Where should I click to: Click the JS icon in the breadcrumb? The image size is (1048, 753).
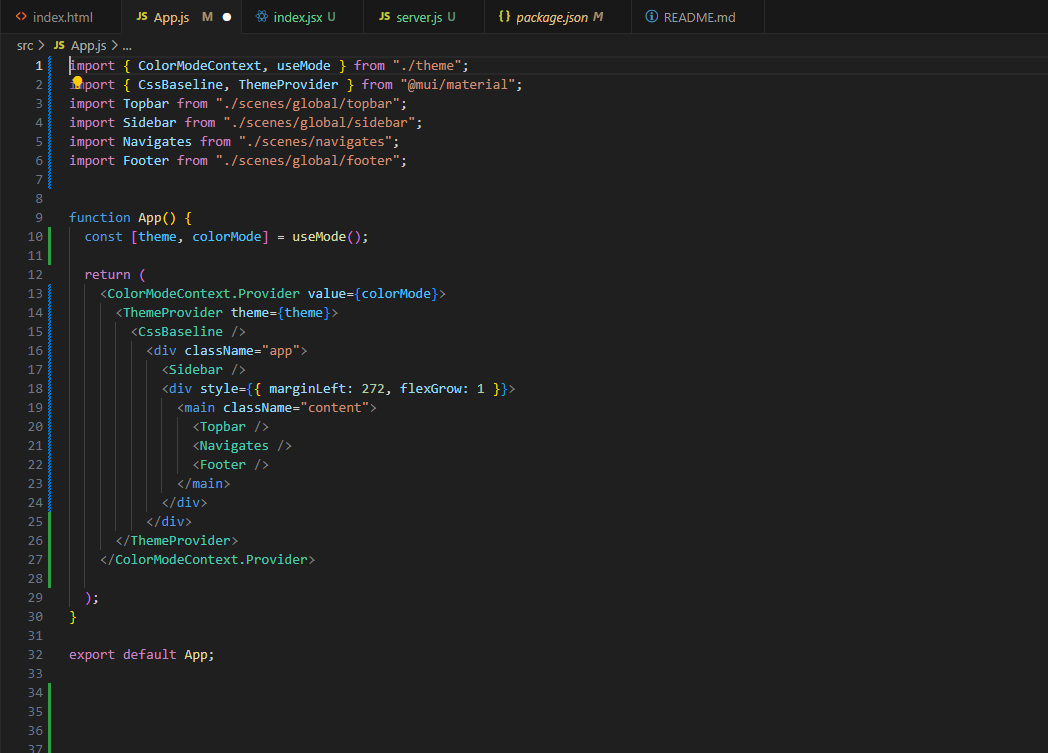tap(59, 46)
